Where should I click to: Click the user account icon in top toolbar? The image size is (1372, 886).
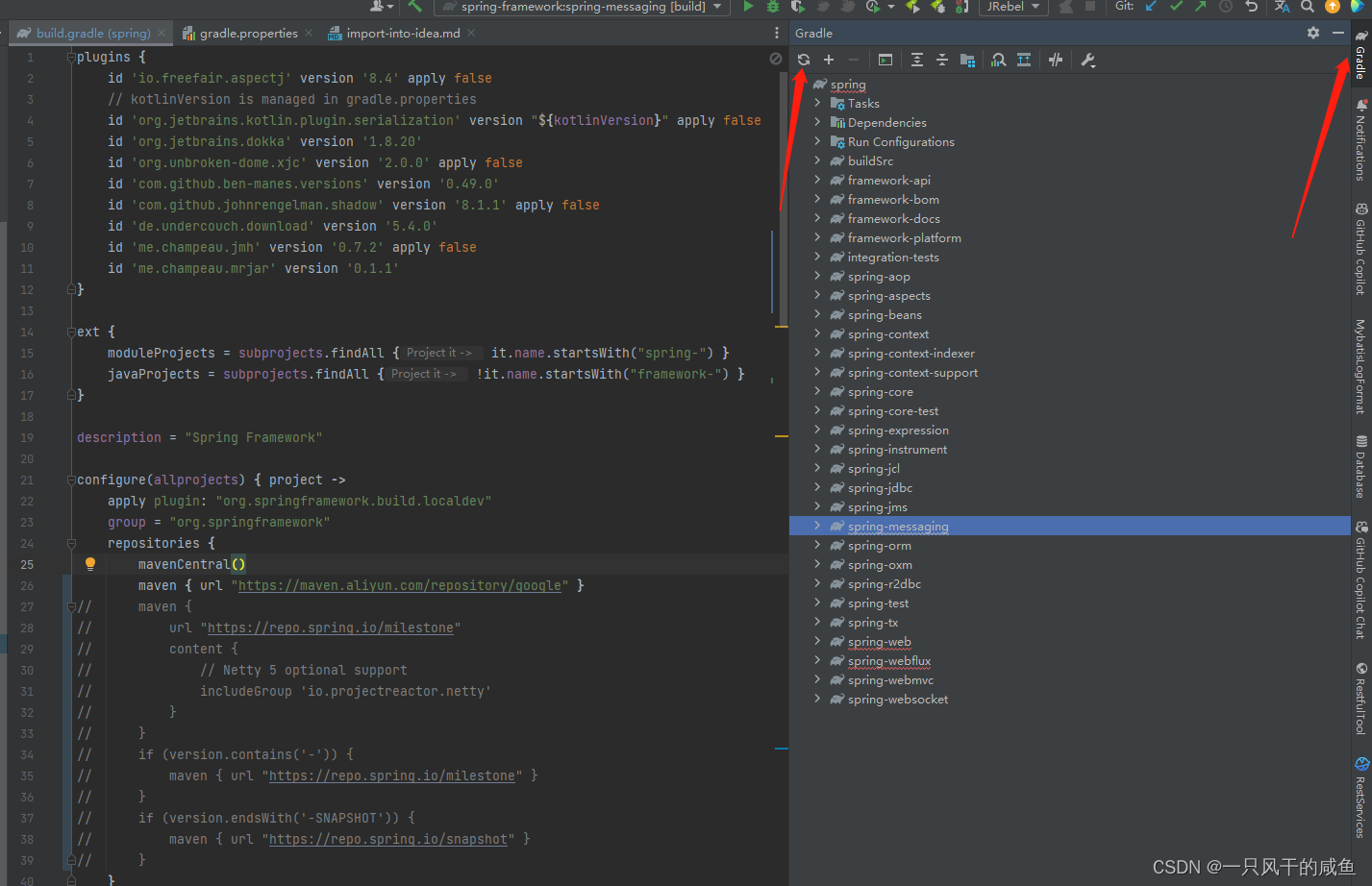[382, 7]
